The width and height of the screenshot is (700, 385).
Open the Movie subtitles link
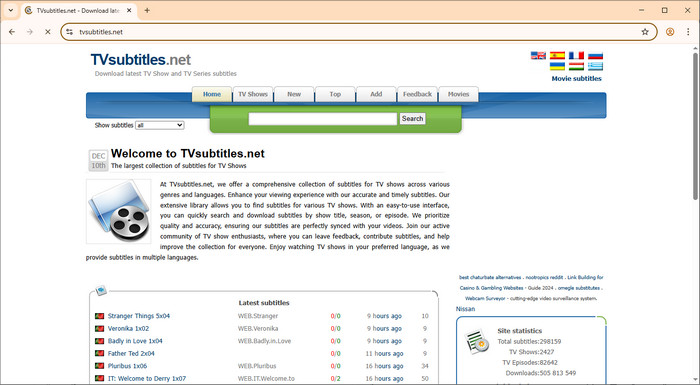pos(576,79)
